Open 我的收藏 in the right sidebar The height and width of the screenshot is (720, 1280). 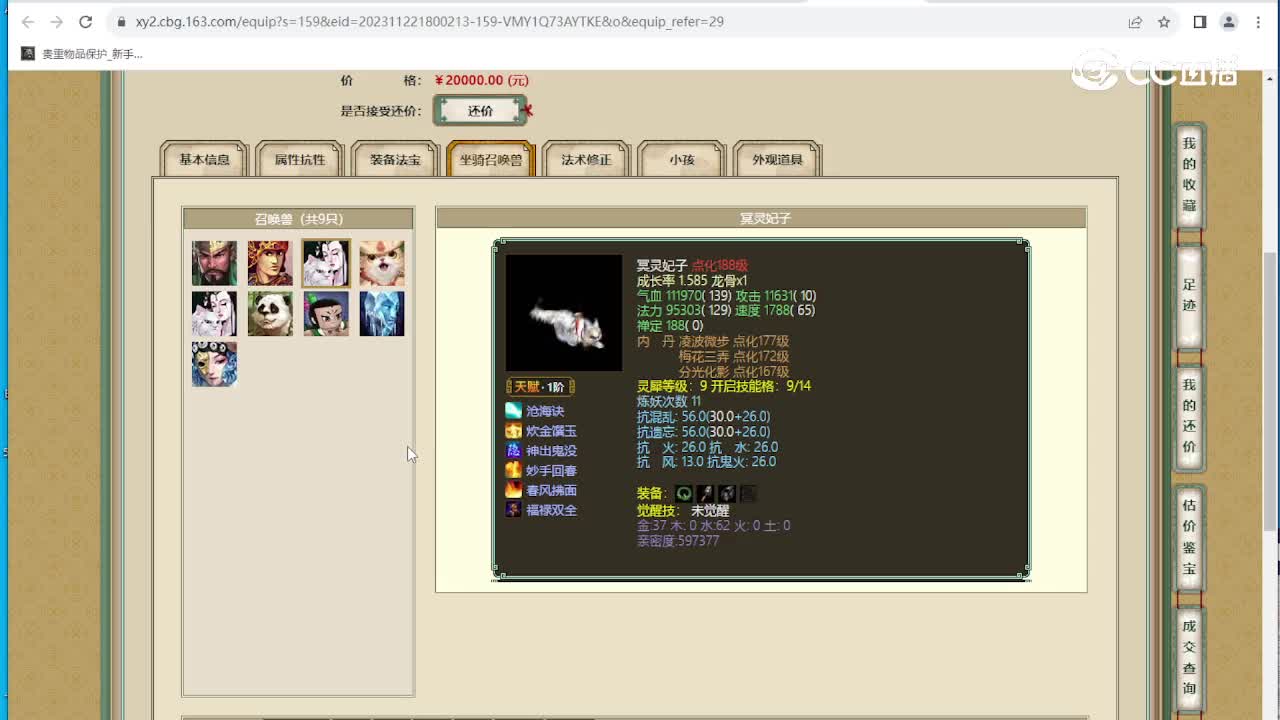pyautogui.click(x=1189, y=175)
